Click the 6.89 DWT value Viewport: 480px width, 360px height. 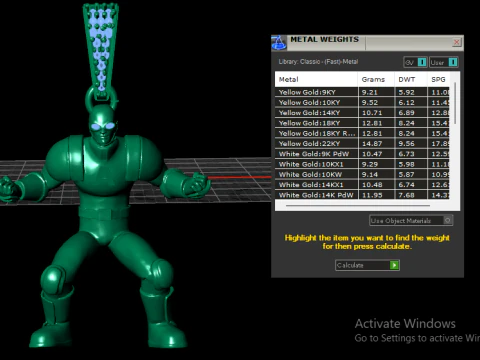pyautogui.click(x=406, y=113)
